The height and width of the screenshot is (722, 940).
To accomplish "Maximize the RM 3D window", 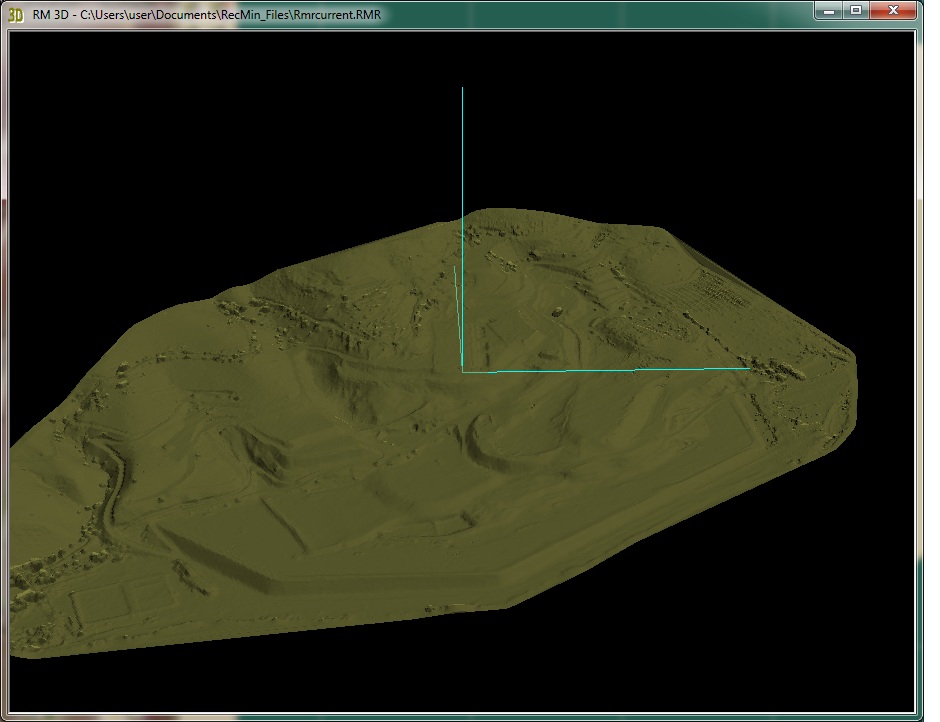I will (856, 11).
